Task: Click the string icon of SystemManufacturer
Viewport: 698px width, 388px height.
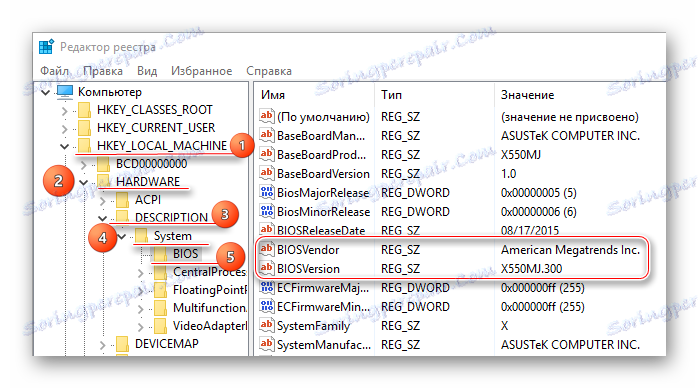Action: tap(267, 345)
